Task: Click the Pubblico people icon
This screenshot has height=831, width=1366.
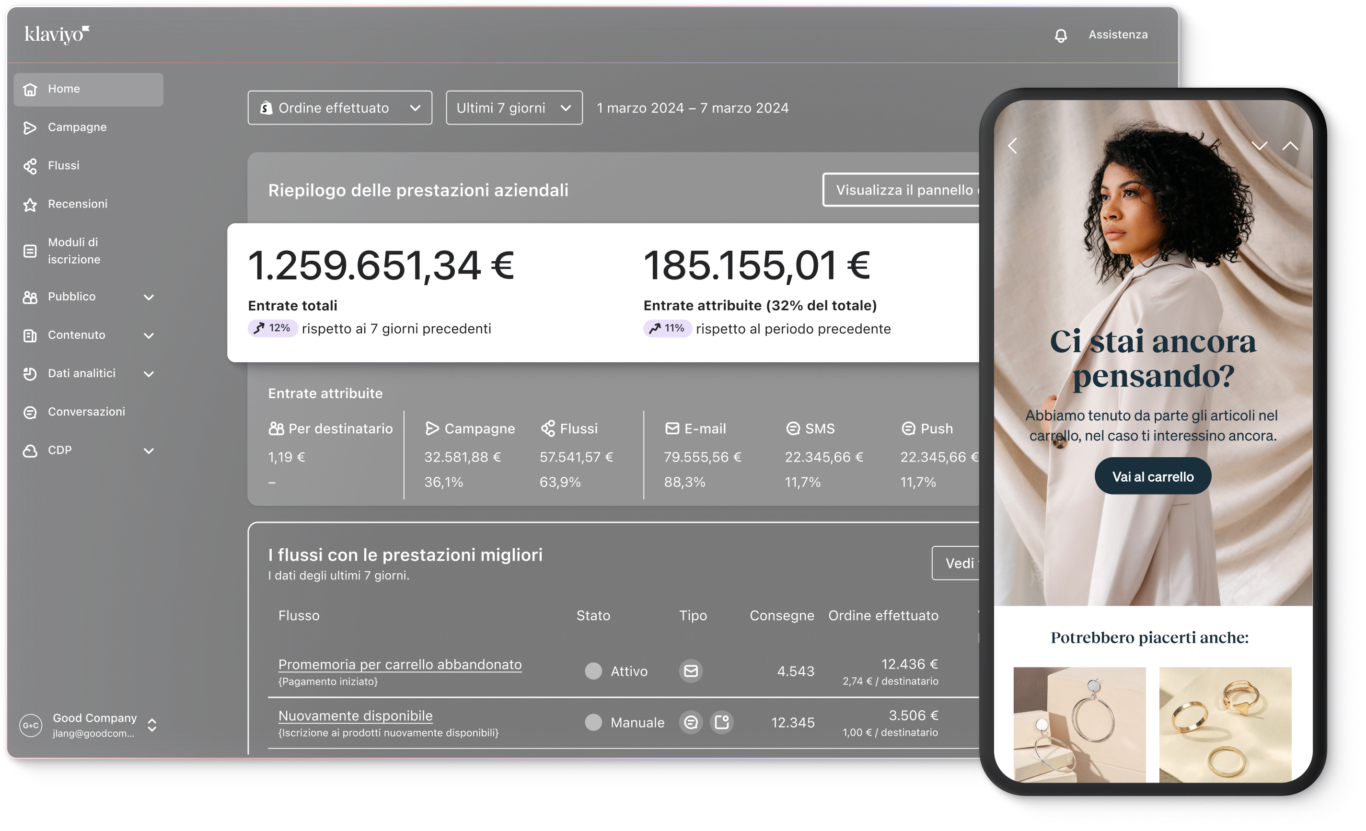Action: pyautogui.click(x=29, y=297)
